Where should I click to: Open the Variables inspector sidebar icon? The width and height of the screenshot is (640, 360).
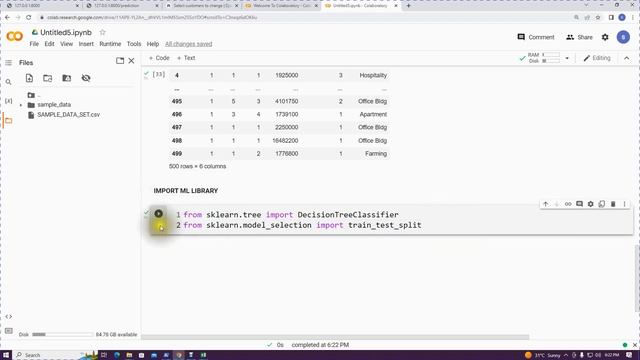(x=9, y=101)
